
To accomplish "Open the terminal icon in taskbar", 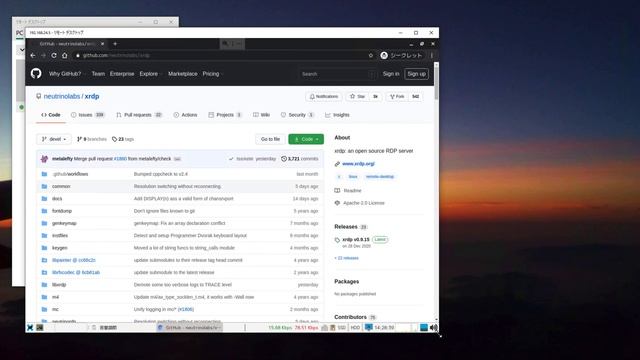I will (x=40, y=327).
